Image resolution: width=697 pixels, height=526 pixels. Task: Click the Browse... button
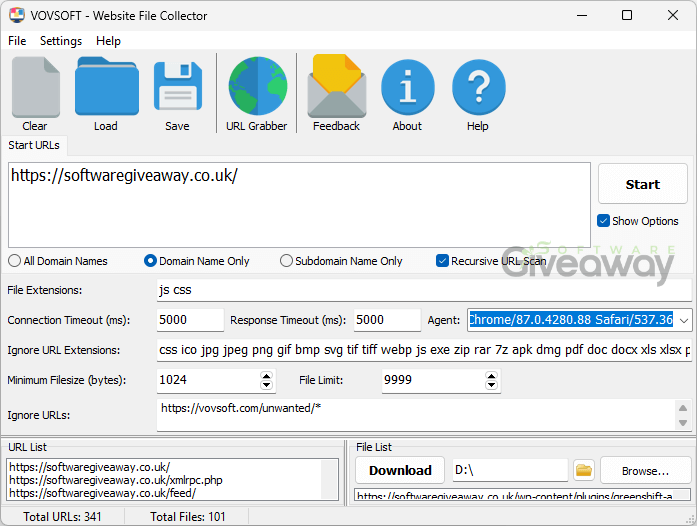coord(645,470)
